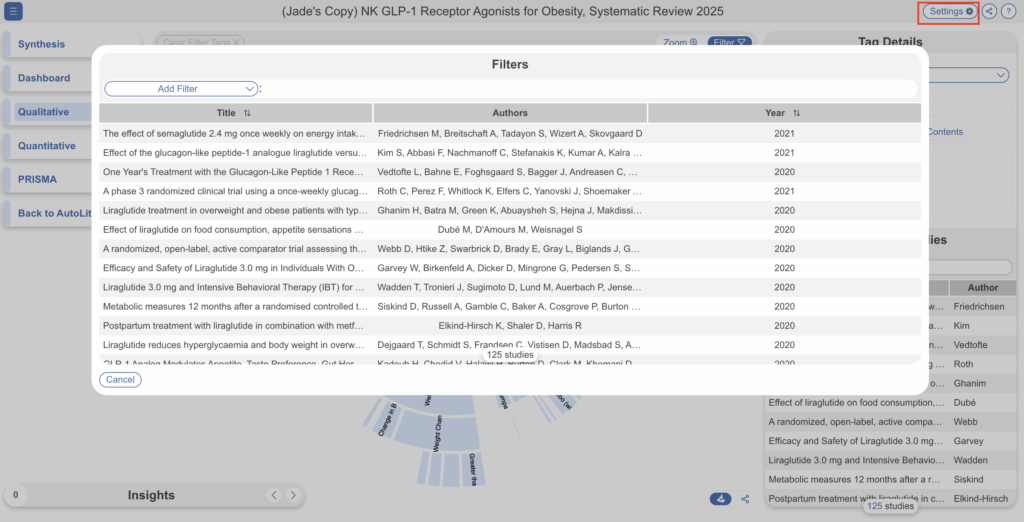The width and height of the screenshot is (1024, 522).
Task: Click the share icon below the diagram
Action: (x=746, y=499)
